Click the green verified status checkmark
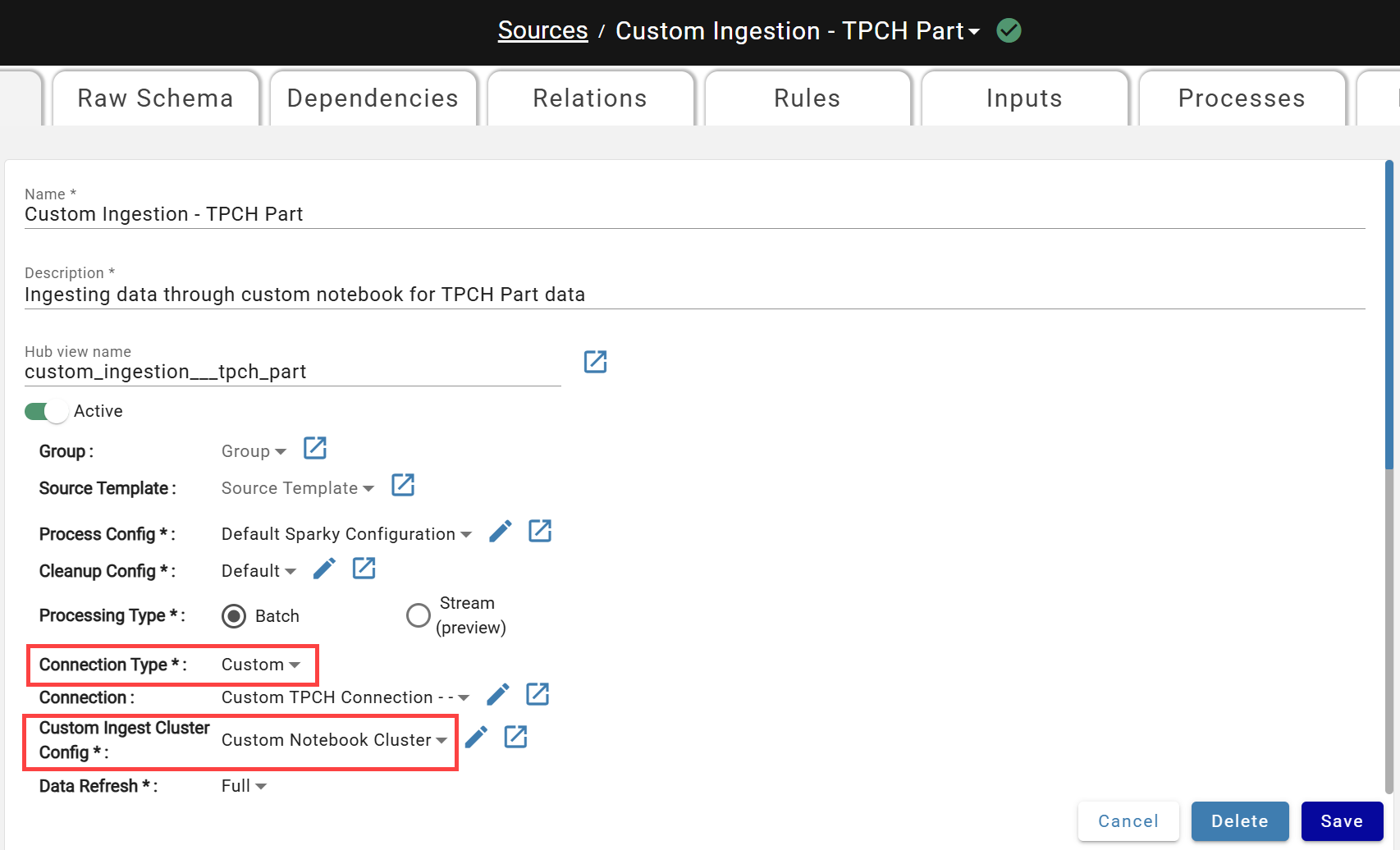The width and height of the screenshot is (1400, 850). click(x=1008, y=30)
